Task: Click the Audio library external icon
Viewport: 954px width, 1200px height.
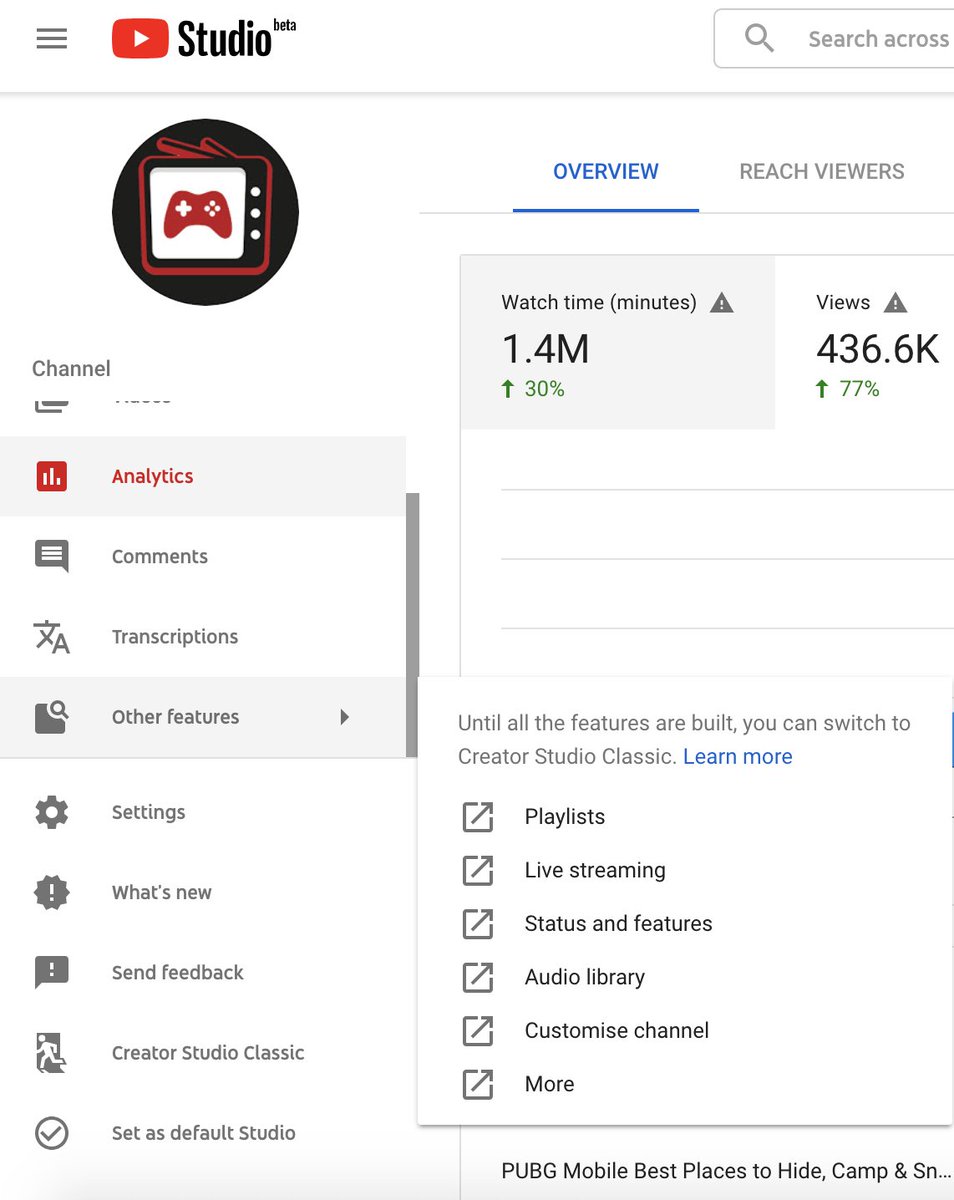Action: (478, 977)
